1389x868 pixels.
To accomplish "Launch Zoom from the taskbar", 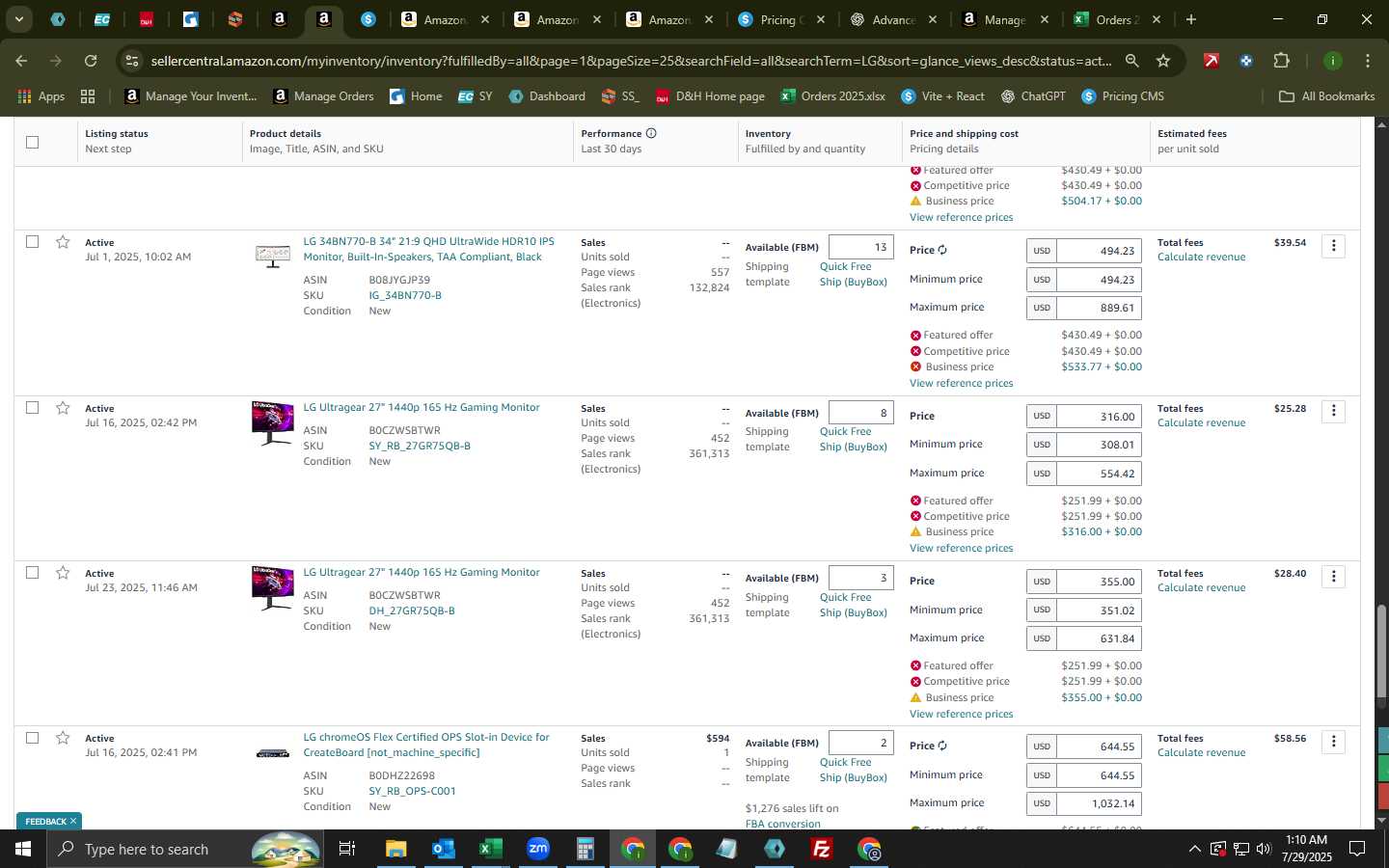I will click(x=537, y=849).
